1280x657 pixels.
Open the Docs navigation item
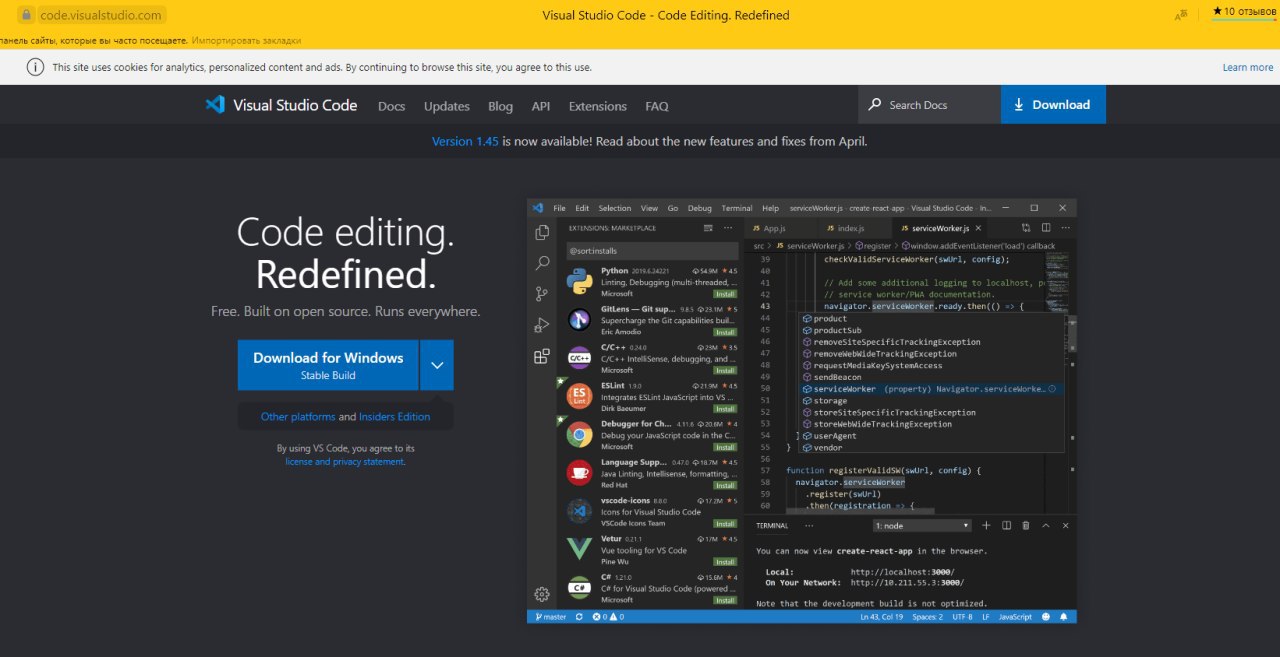pos(392,106)
